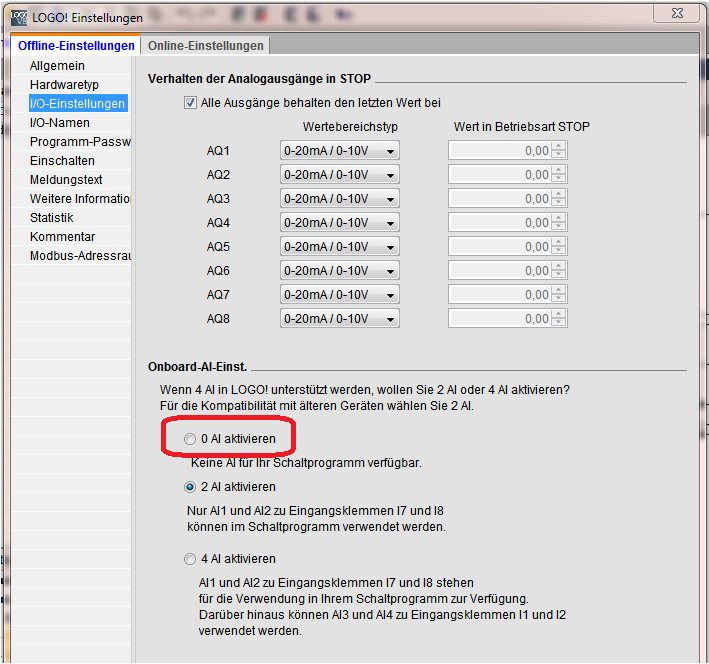Open the AQ5 Wertebereichstyp dropdown

340,247
